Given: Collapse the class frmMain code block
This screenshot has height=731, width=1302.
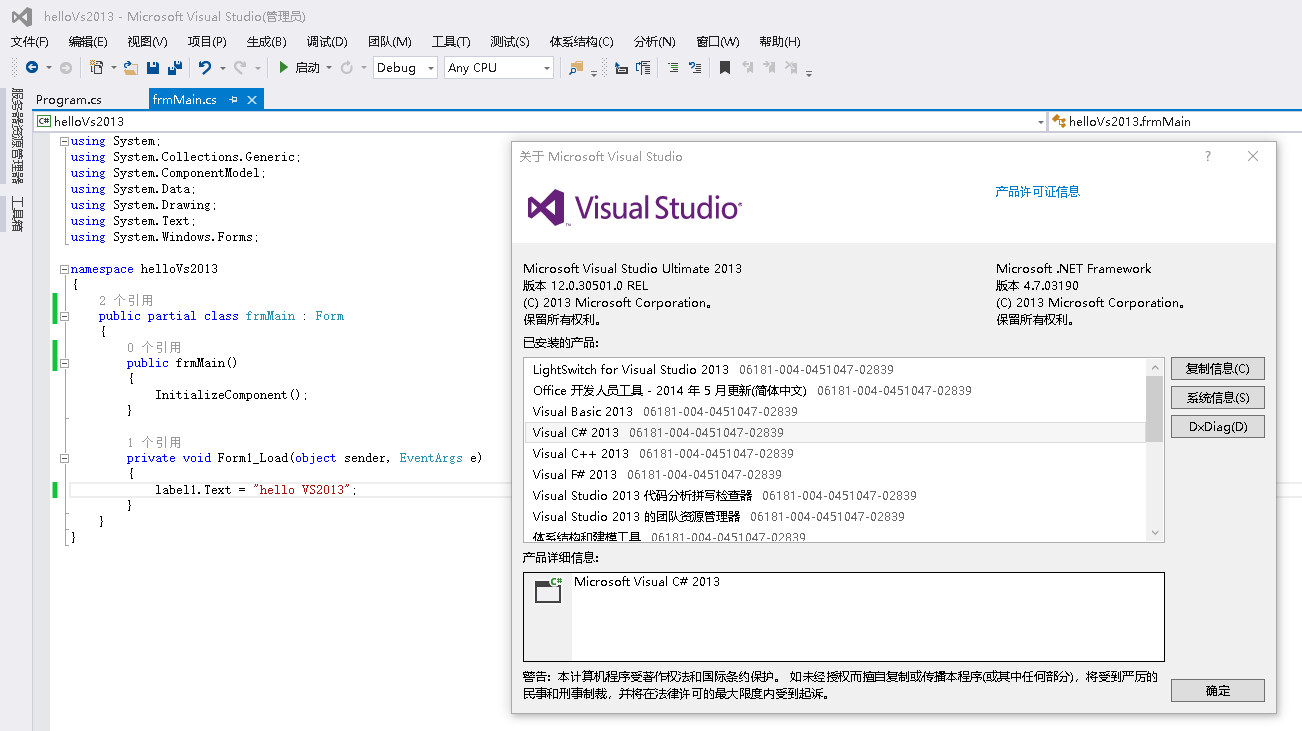Looking at the screenshot, I should point(65,316).
